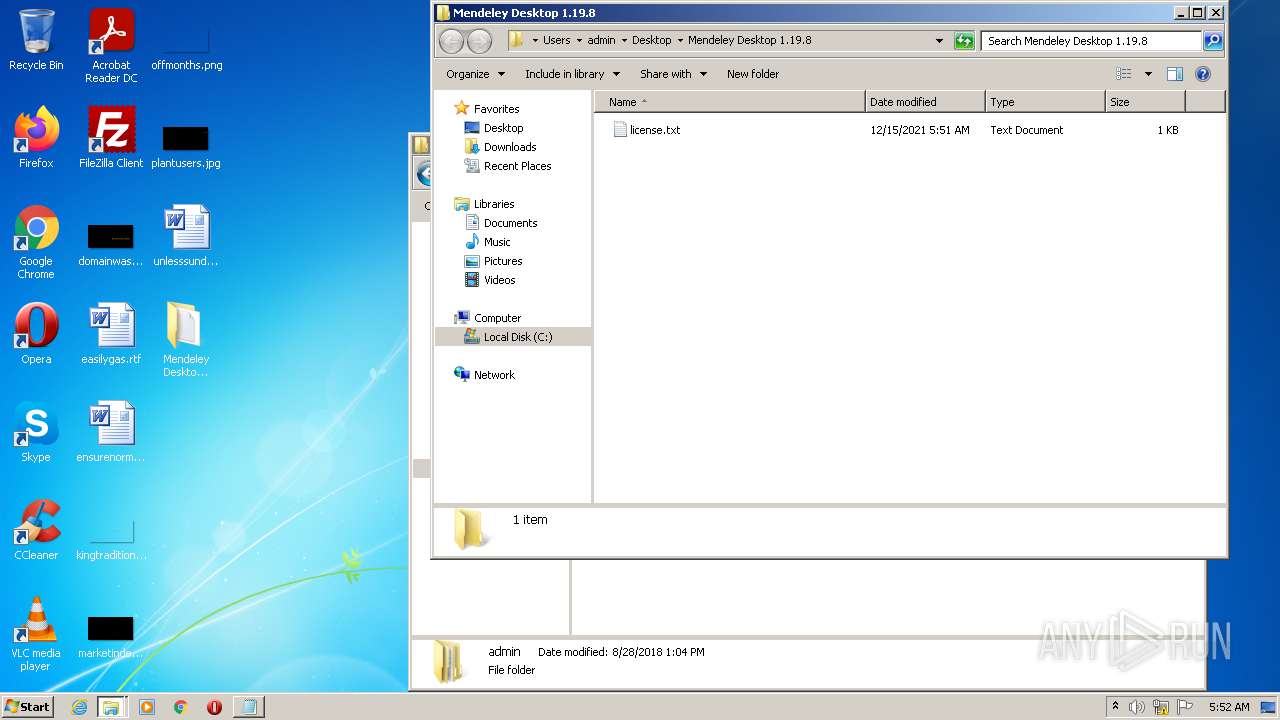Viewport: 1280px width, 720px height.
Task: Select the unlesssund Word document icon
Action: coord(186,236)
